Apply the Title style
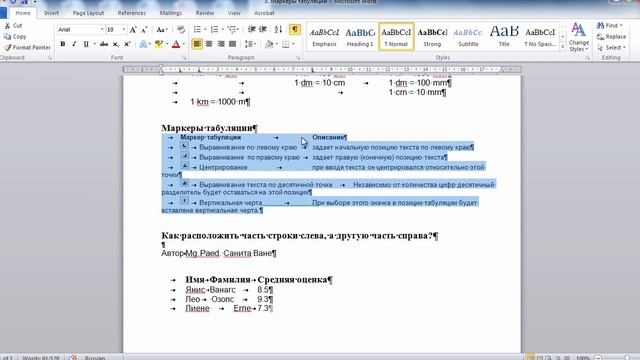This screenshot has width=640, height=360. tap(504, 37)
